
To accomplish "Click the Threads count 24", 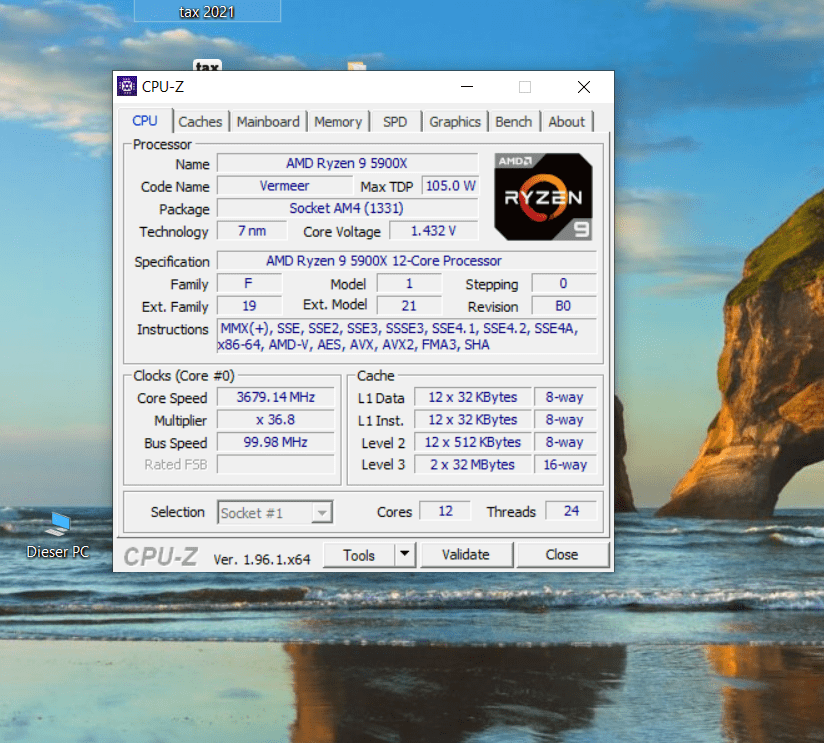I will [572, 511].
